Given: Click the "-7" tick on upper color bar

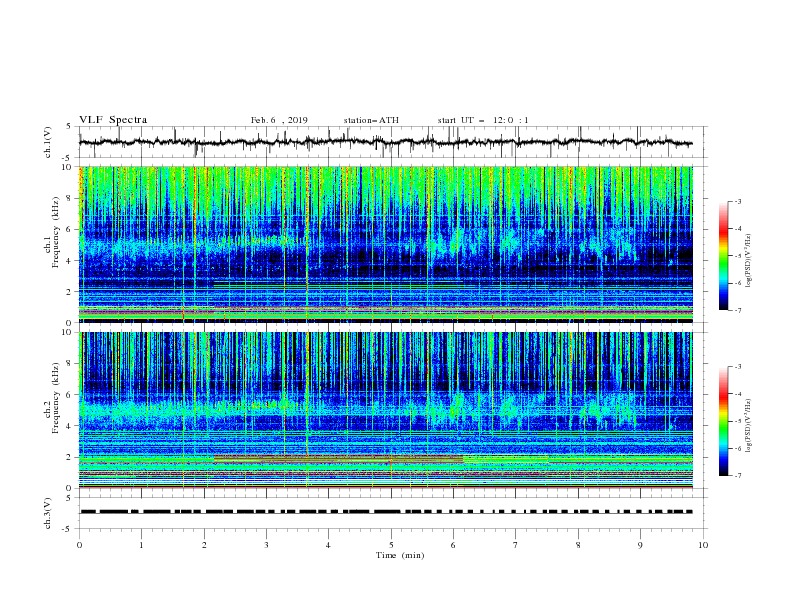Looking at the screenshot, I should pyautogui.click(x=738, y=311).
